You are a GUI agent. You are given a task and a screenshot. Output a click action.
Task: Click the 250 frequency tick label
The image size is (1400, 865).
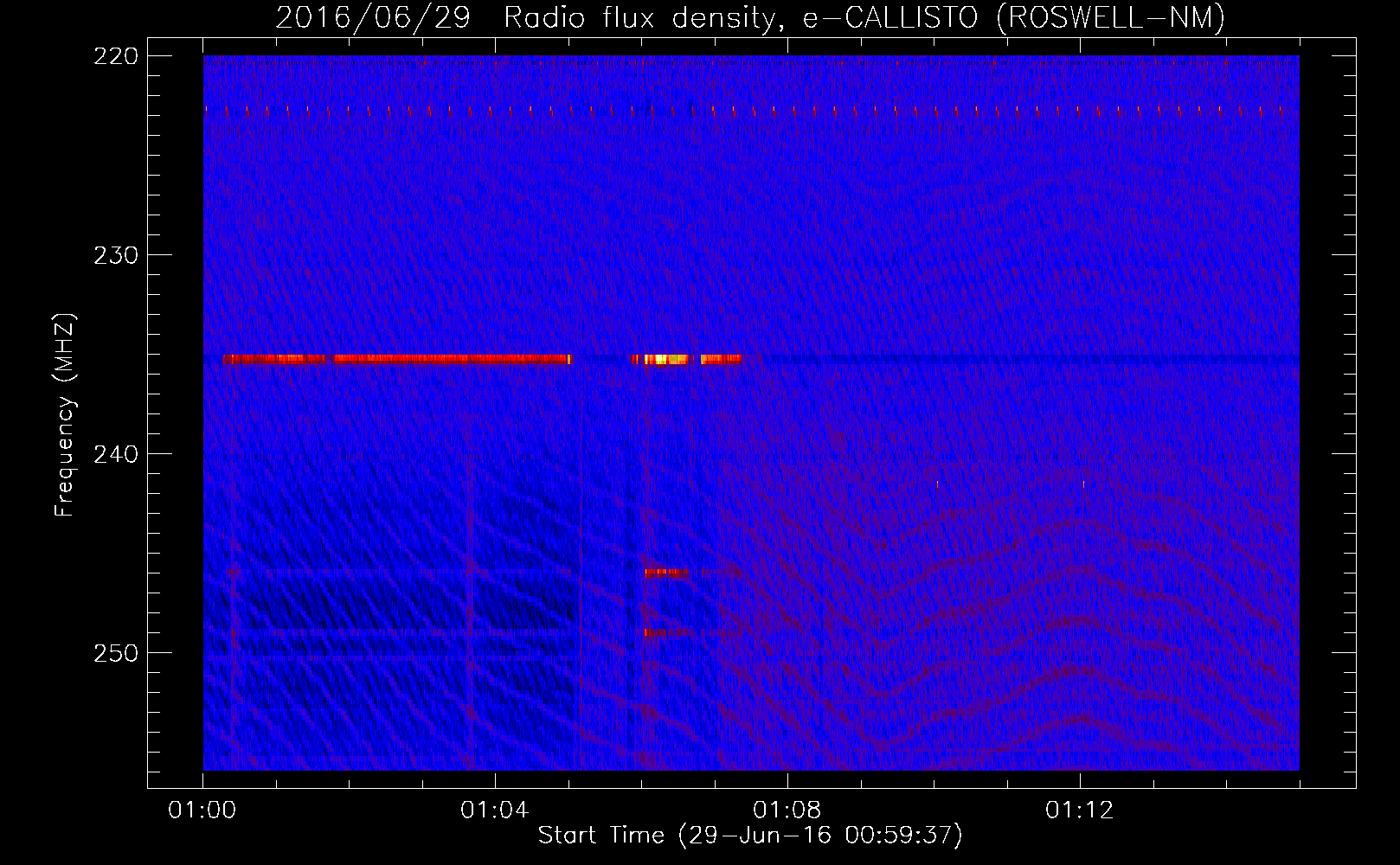[x=115, y=653]
